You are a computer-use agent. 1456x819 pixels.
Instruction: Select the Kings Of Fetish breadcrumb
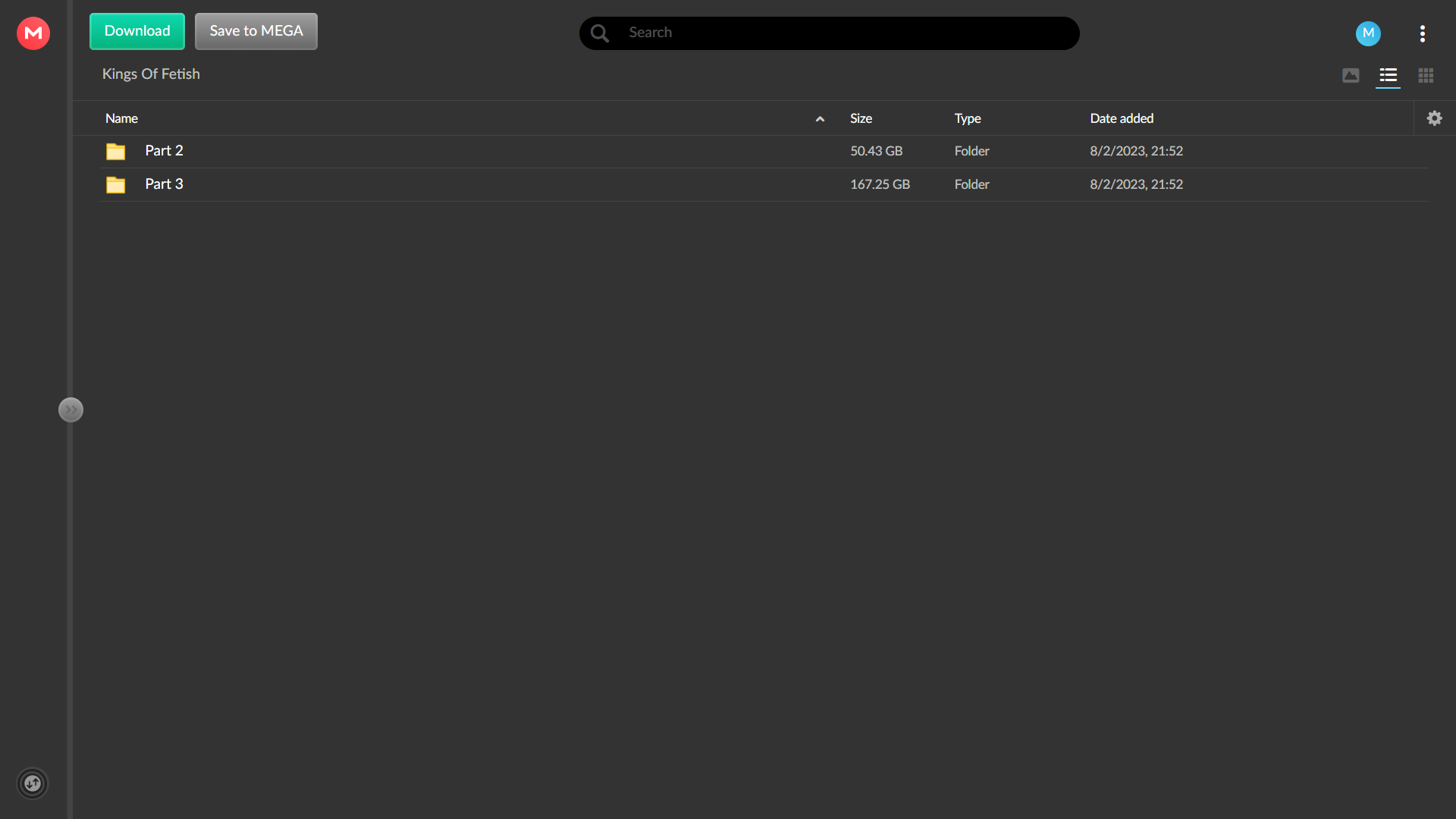[151, 74]
